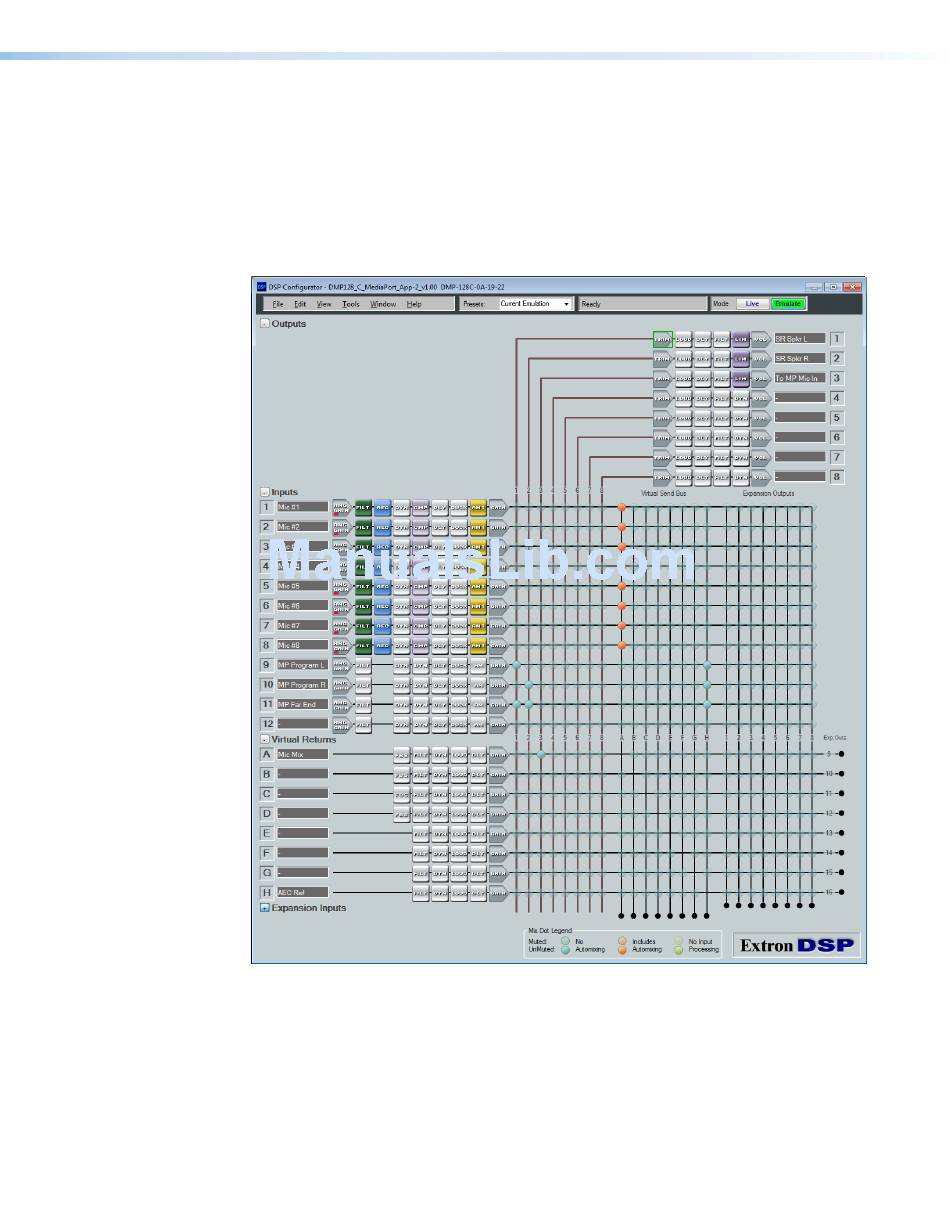Click the letter H button beside AEC Ref
This screenshot has height=1229, width=950.
[x=267, y=892]
